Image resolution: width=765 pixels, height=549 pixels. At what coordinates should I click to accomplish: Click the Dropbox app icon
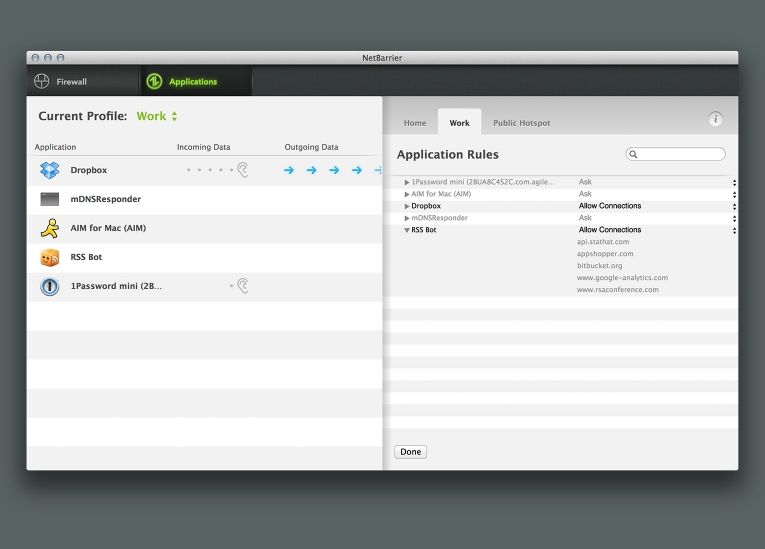pyautogui.click(x=50, y=170)
